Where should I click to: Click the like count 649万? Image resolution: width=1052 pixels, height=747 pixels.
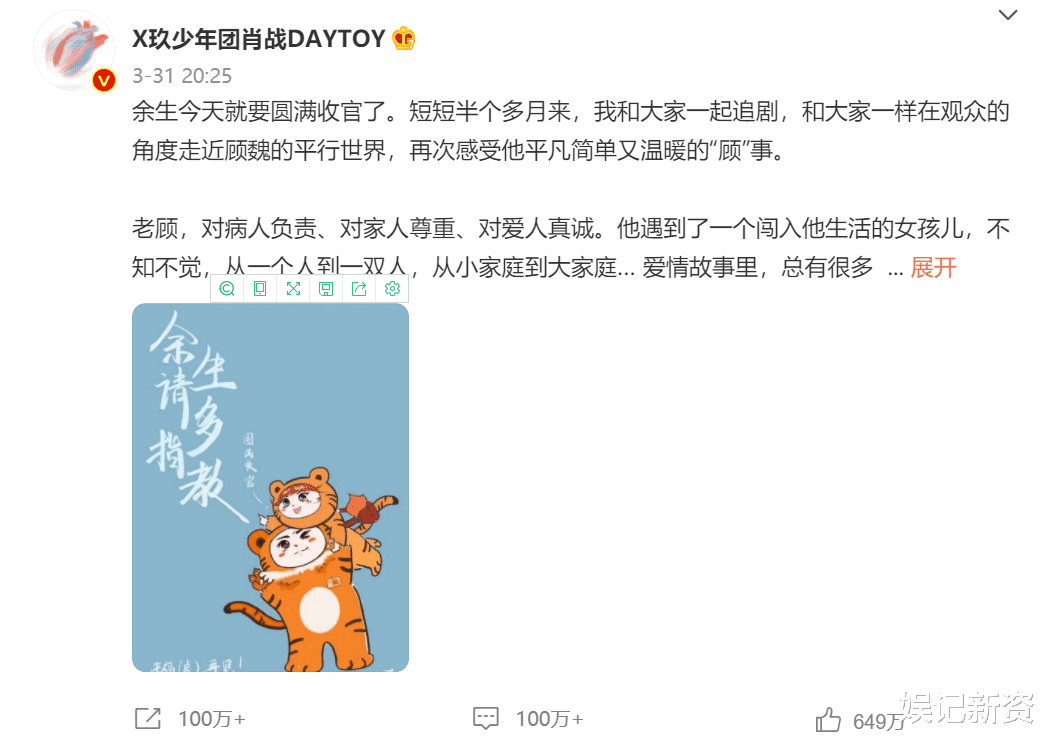(x=878, y=721)
